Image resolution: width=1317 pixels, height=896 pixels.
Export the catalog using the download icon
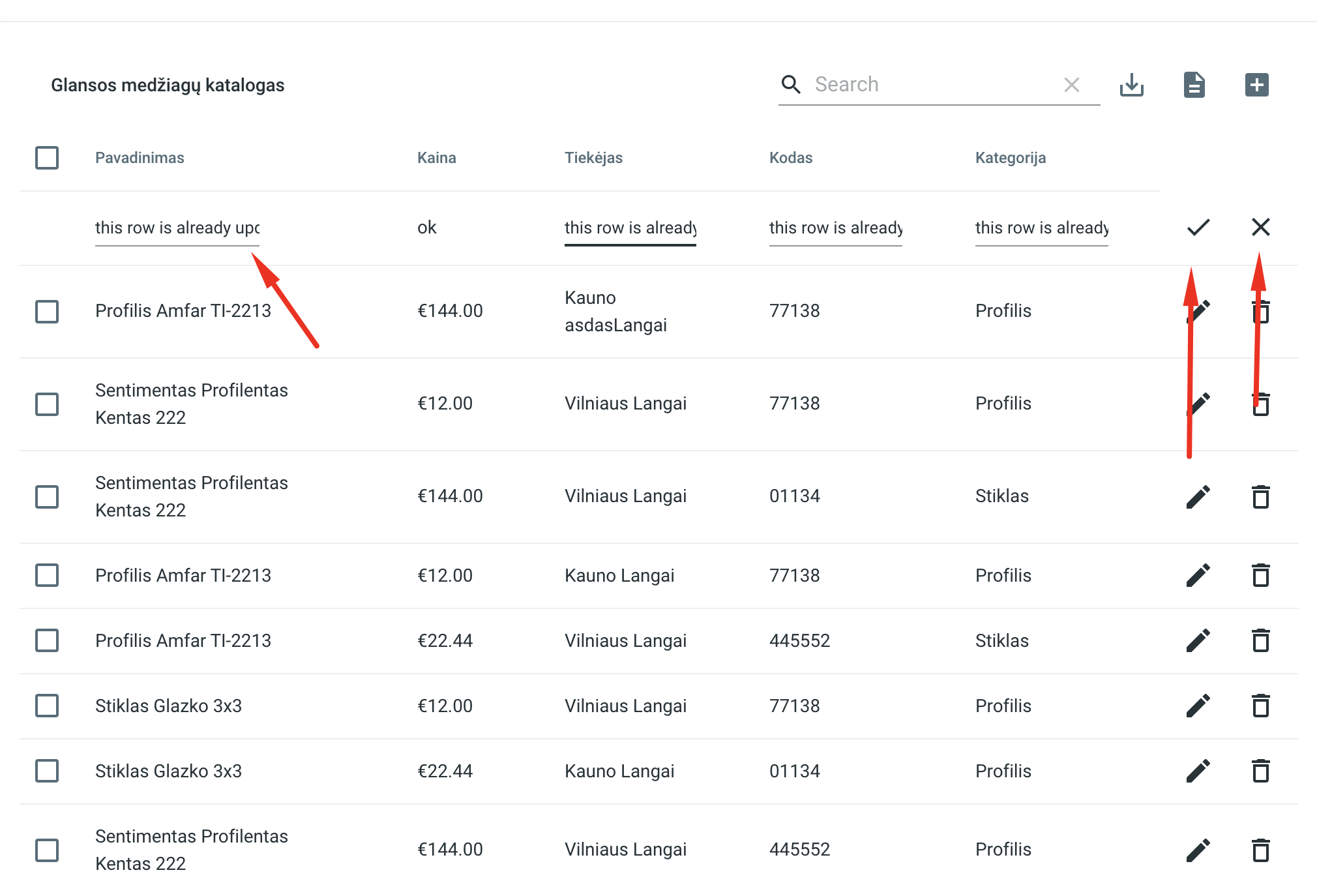coord(1132,84)
